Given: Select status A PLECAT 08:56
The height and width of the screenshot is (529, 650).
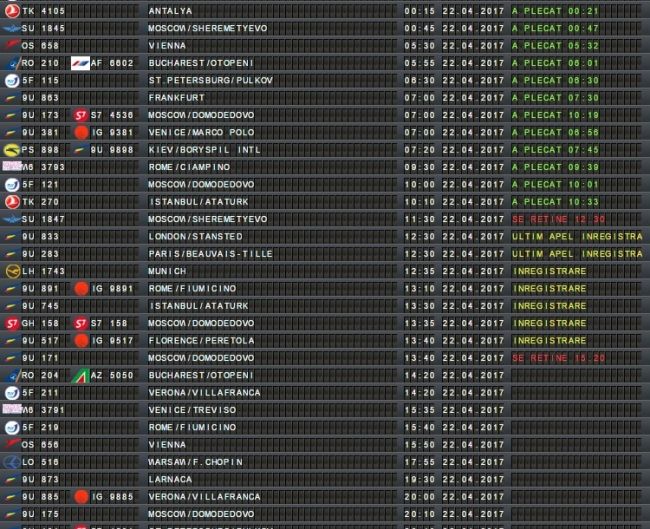Looking at the screenshot, I should [555, 133].
